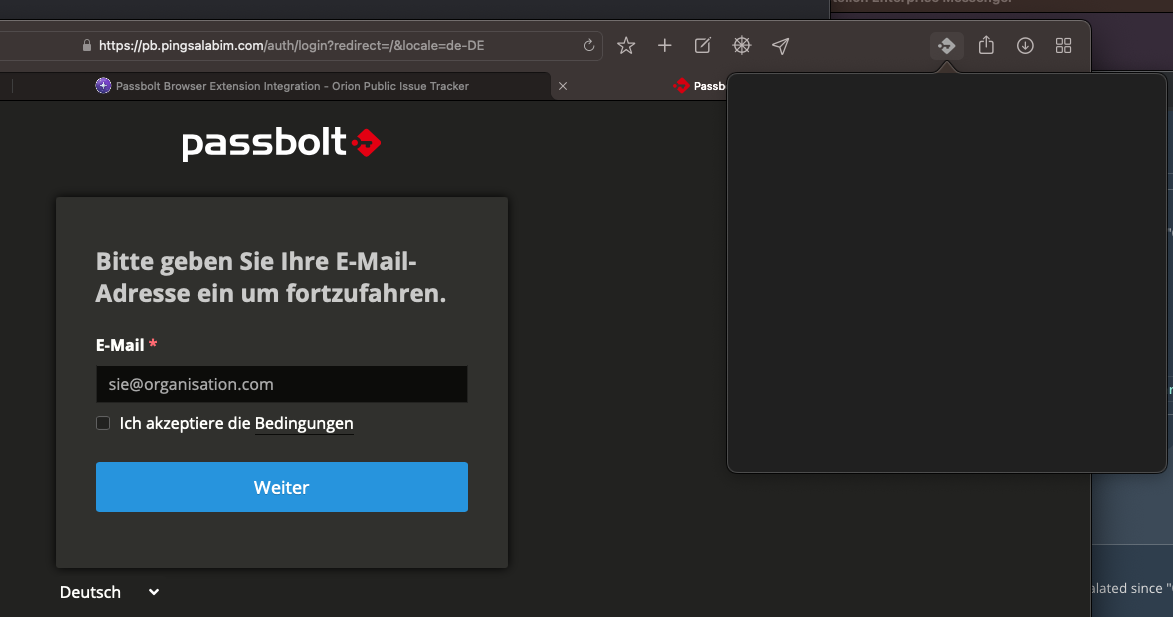Focus the E-Mail input field

281,384
